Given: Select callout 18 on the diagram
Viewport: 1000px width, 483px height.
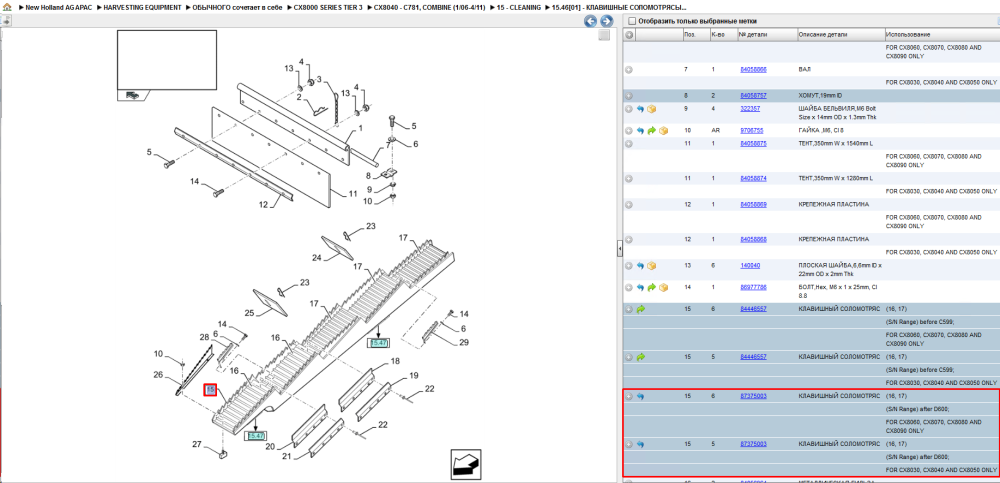Looking at the screenshot, I should coord(395,361).
